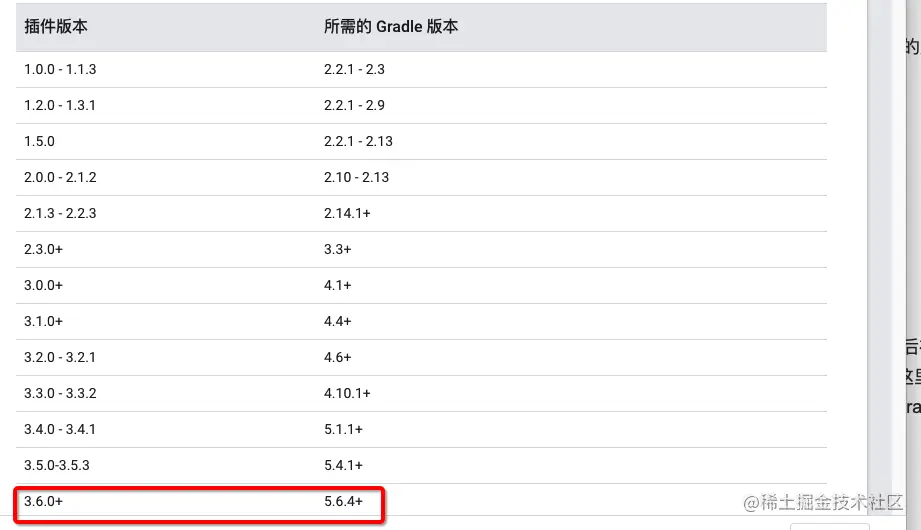The height and width of the screenshot is (530, 921).
Task: Click Gradle version 5.1.1+ cell
Action: point(344,430)
